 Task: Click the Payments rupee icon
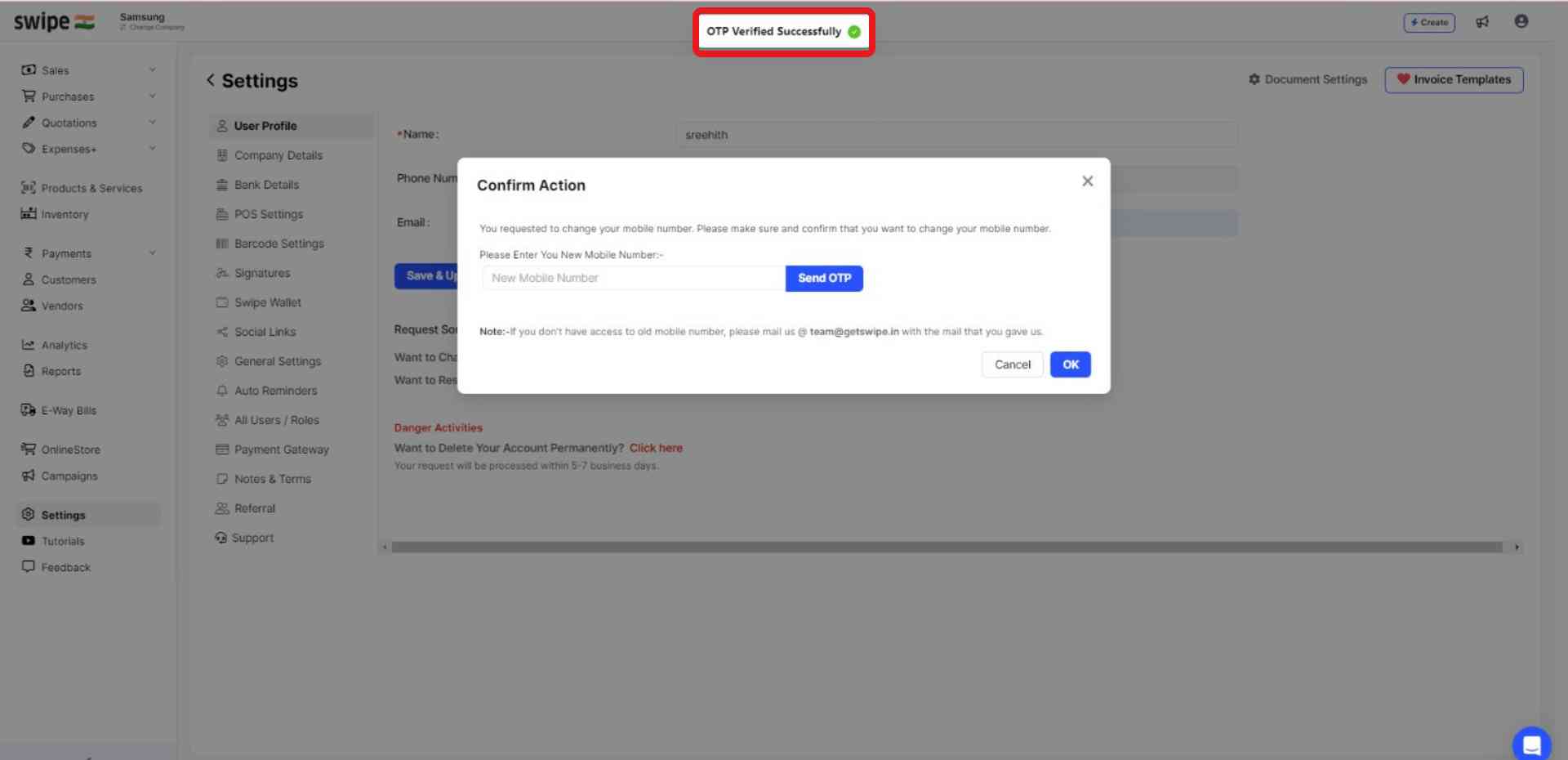(29, 253)
